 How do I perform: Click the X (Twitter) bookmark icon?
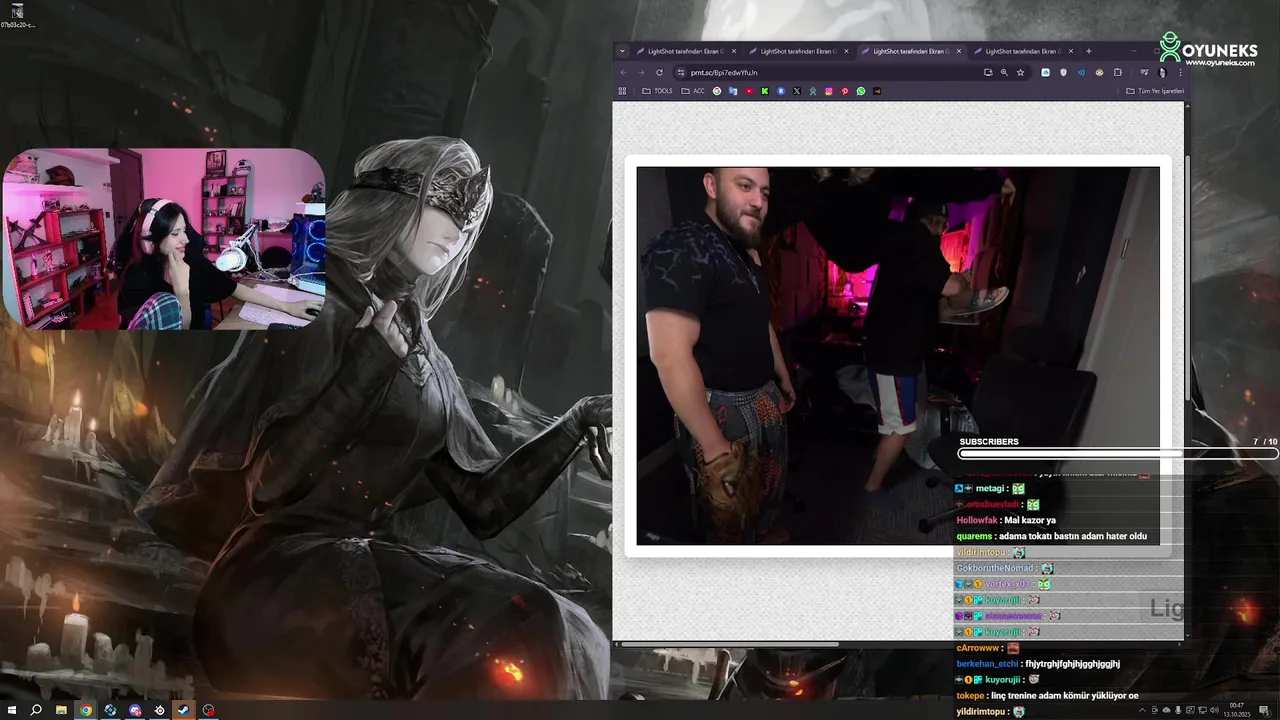(x=797, y=91)
